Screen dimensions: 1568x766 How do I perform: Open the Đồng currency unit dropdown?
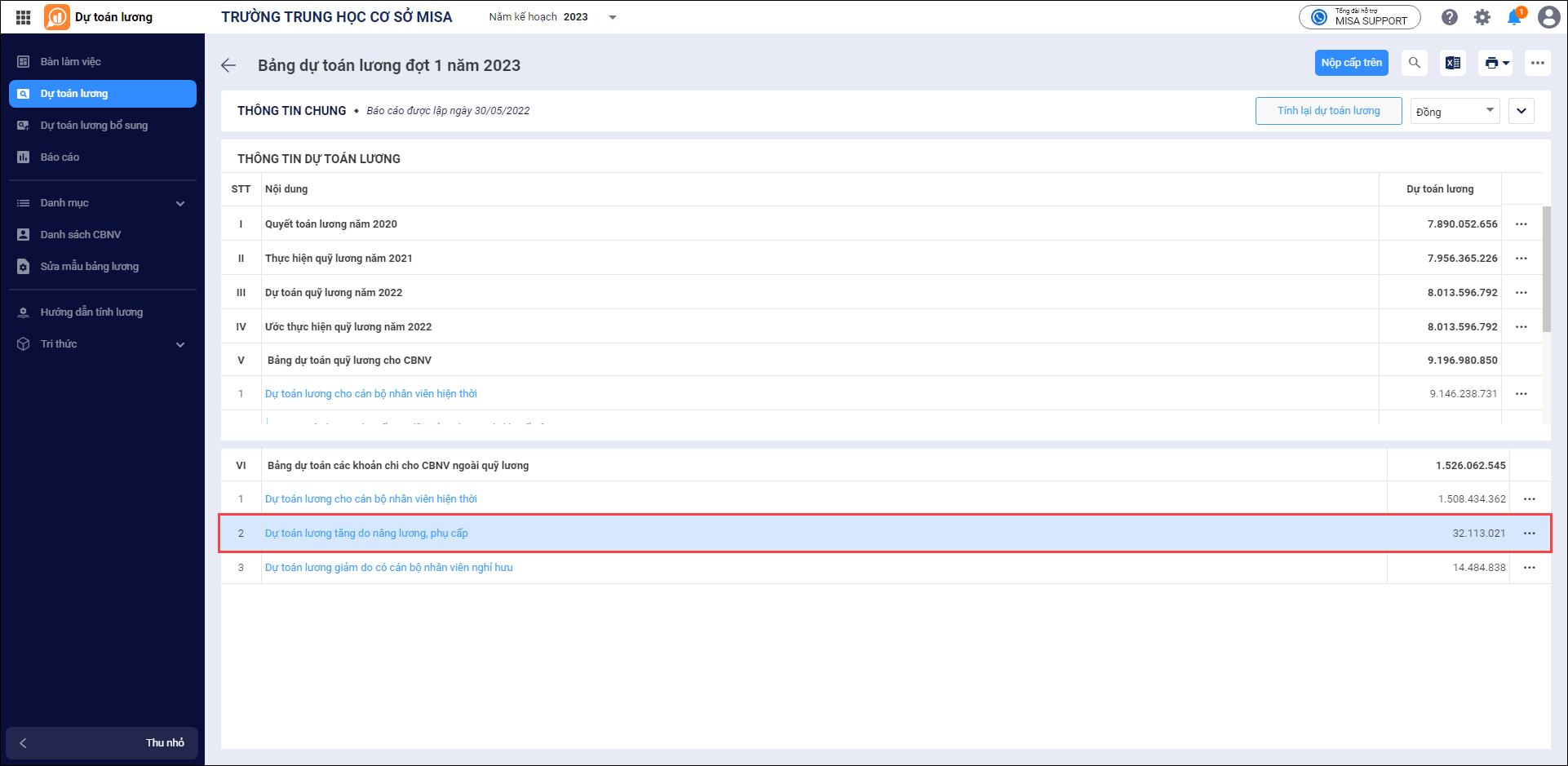coord(1455,111)
